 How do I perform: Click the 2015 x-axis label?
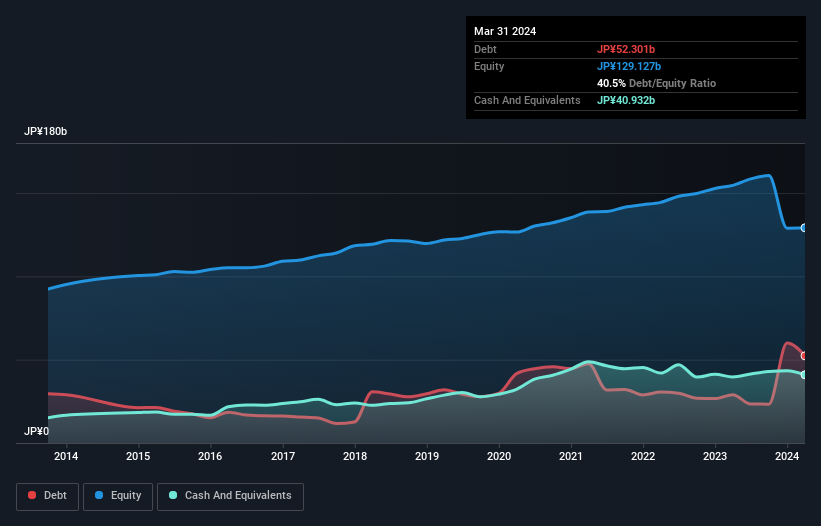click(x=138, y=456)
